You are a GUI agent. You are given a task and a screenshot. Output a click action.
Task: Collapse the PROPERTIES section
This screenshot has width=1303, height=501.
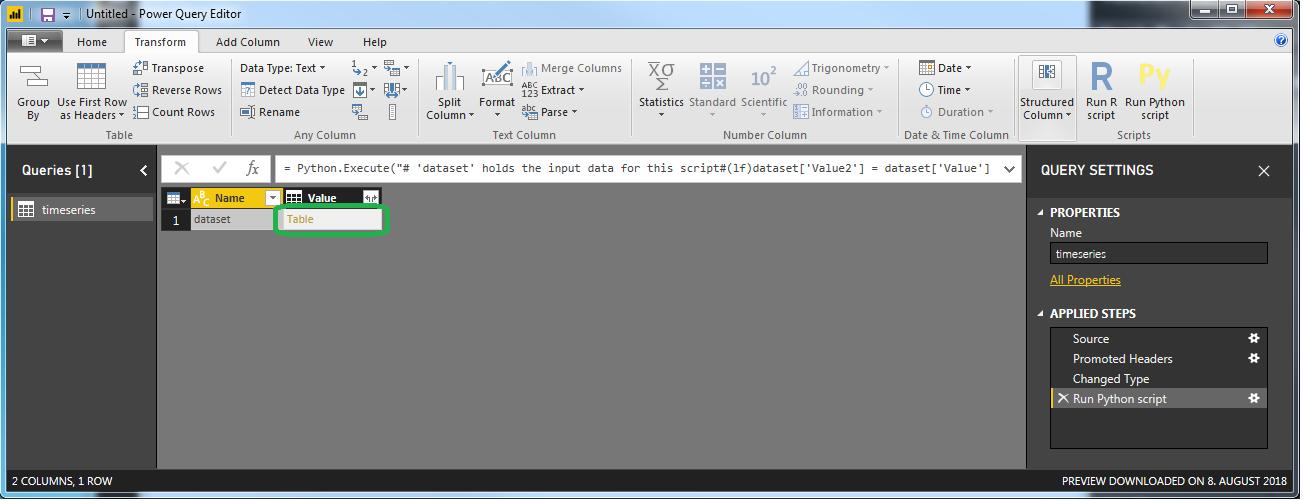click(x=1041, y=212)
